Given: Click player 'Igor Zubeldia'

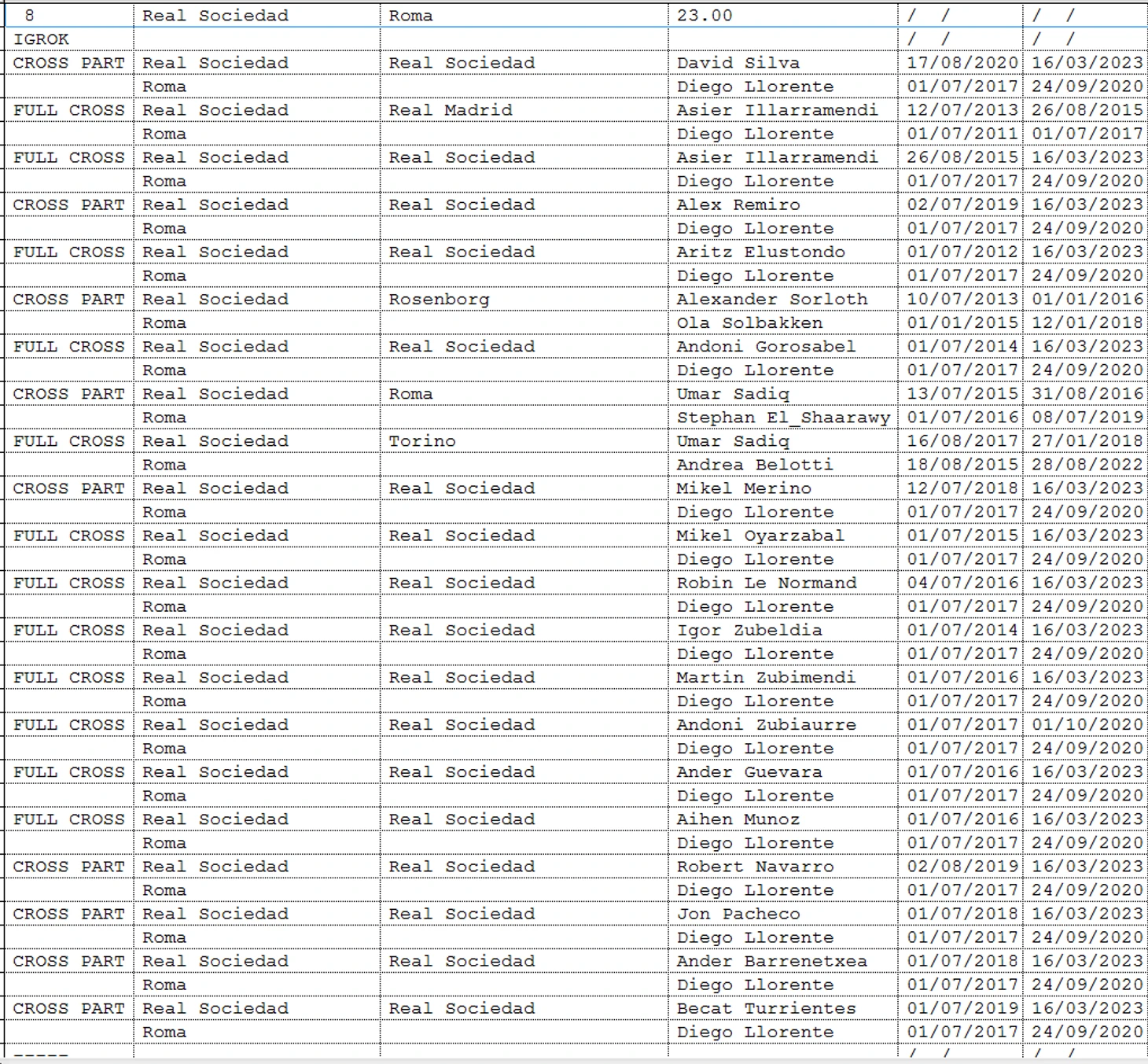Looking at the screenshot, I should (x=749, y=630).
